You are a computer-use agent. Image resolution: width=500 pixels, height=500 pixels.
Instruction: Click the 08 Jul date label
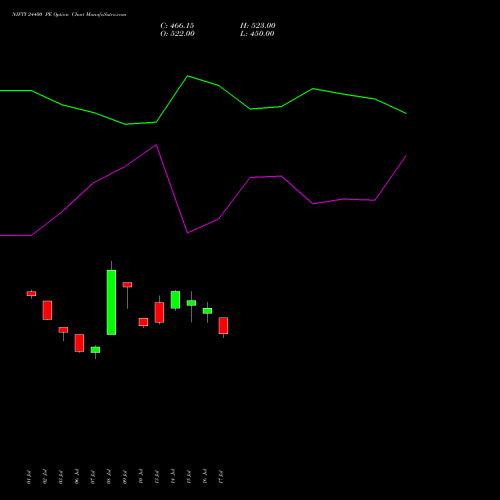[109, 477]
